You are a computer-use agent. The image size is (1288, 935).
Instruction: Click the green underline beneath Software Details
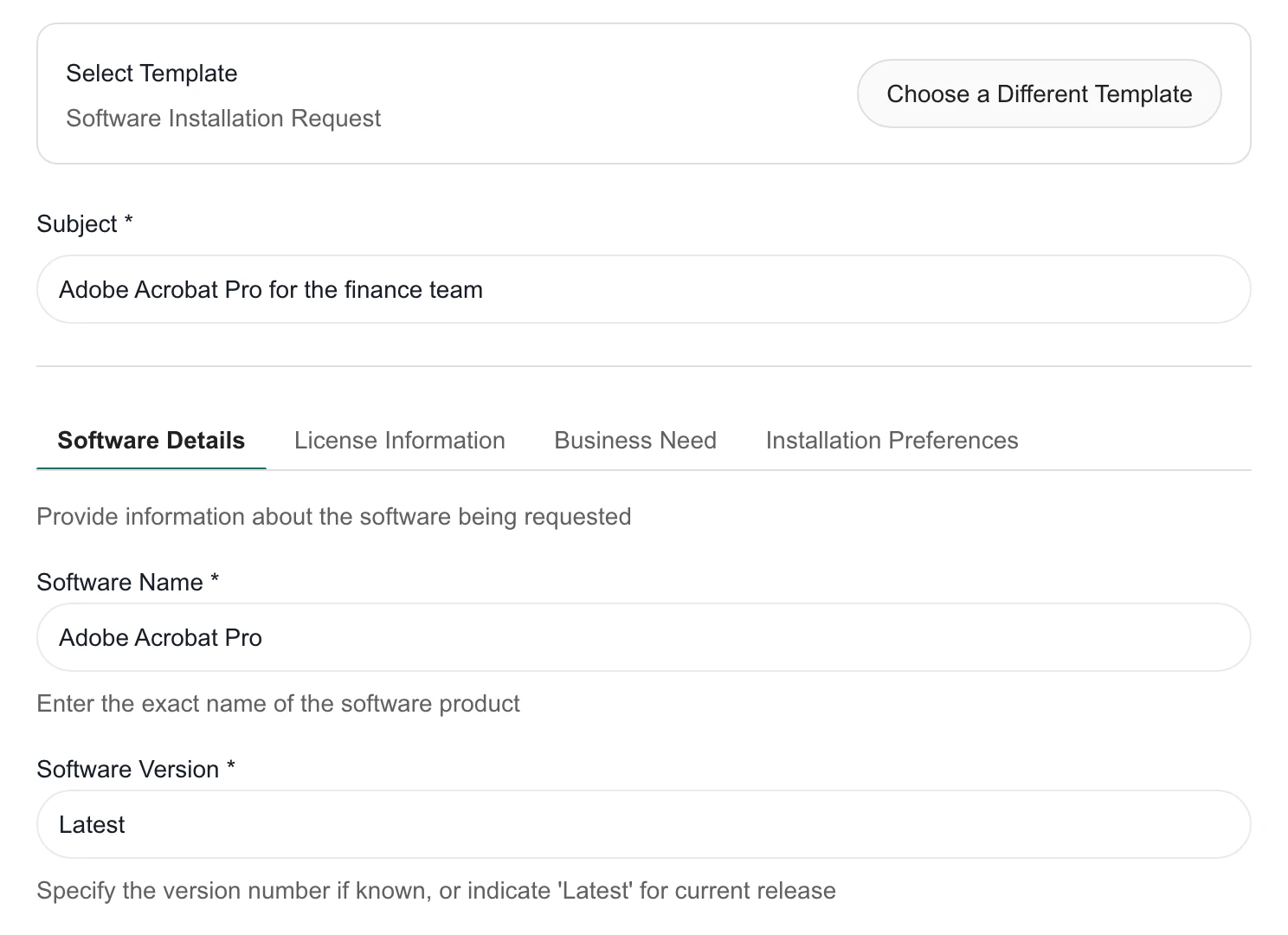click(151, 468)
